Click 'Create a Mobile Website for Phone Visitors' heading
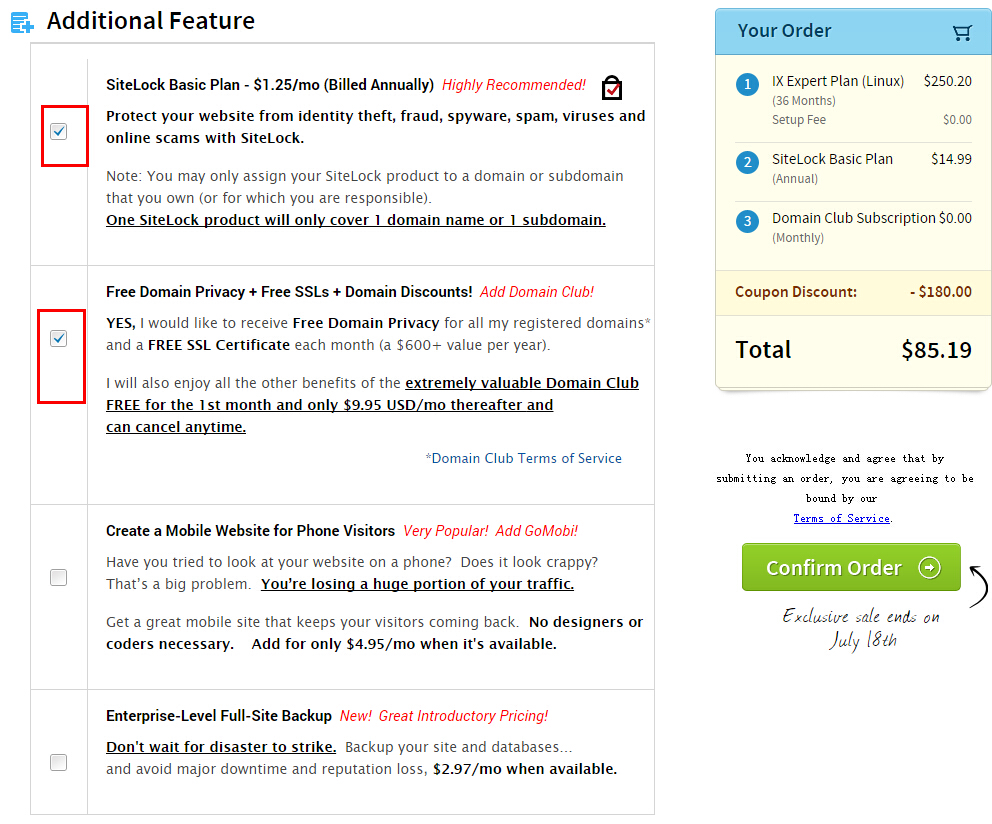The image size is (992, 824). click(x=251, y=531)
